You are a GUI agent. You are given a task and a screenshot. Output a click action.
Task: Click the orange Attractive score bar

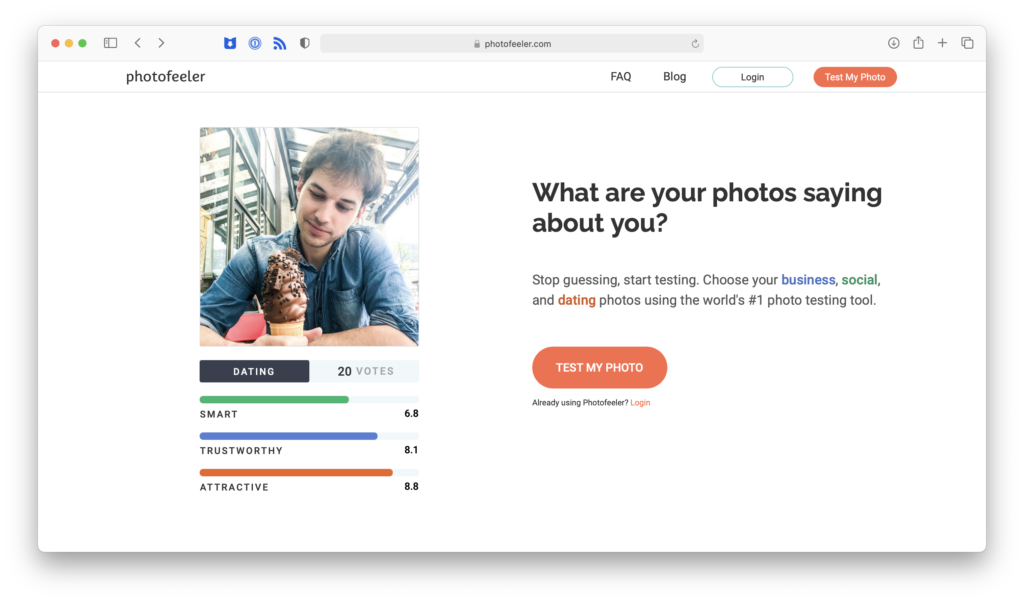(x=296, y=473)
